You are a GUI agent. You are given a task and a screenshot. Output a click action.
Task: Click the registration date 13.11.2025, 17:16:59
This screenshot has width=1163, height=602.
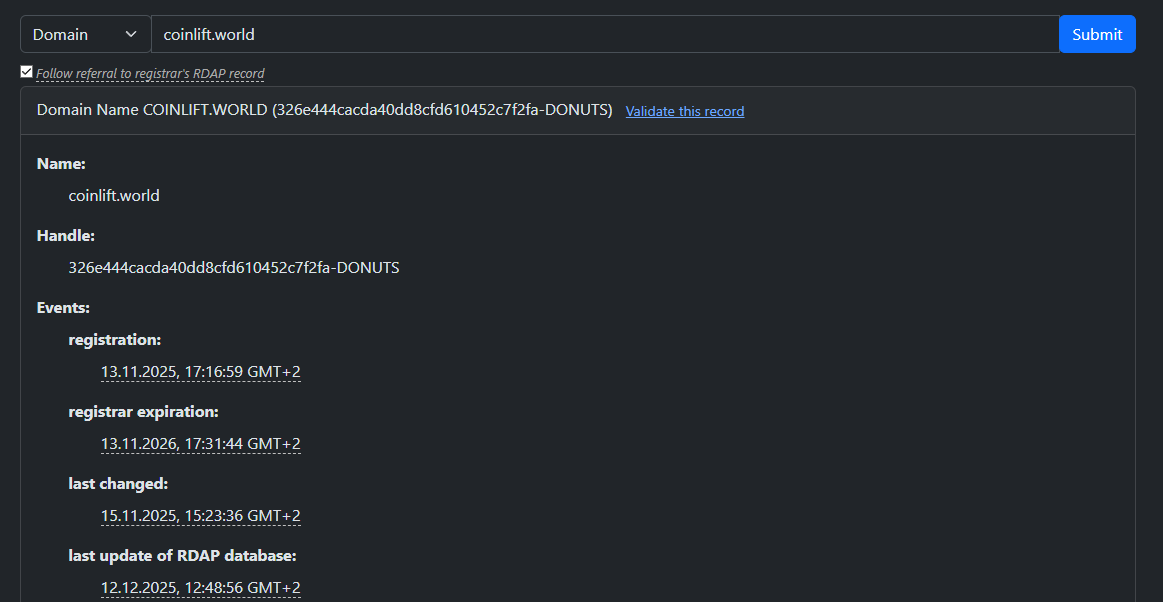(200, 372)
